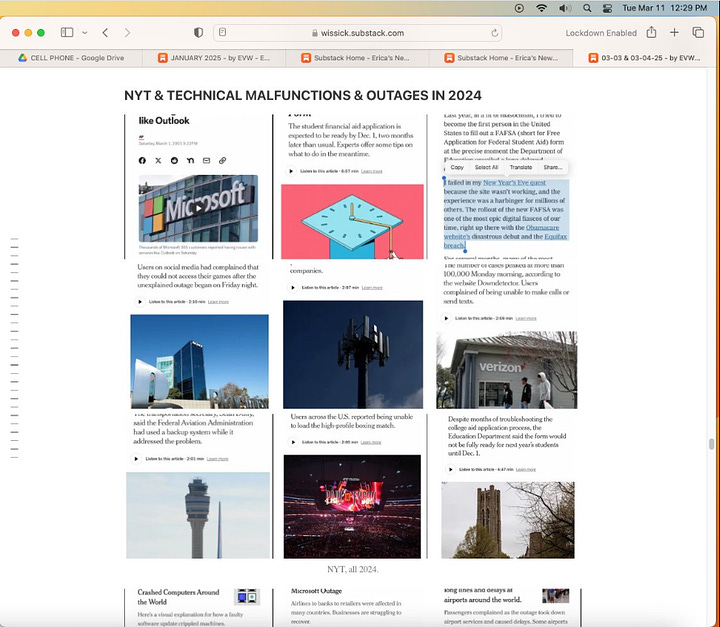Share Outlook article on X icon

pos(158,160)
